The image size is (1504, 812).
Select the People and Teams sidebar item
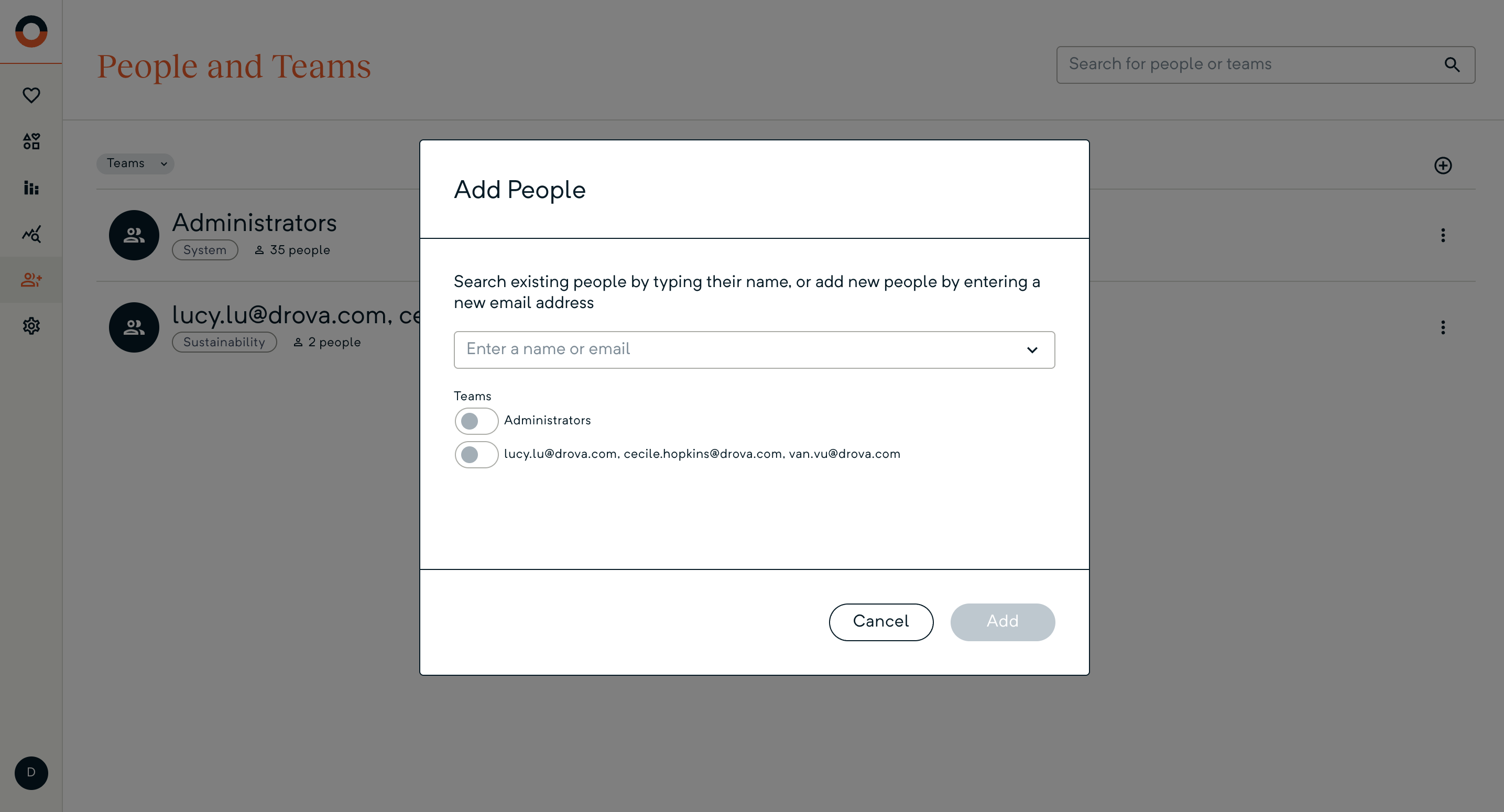point(31,280)
